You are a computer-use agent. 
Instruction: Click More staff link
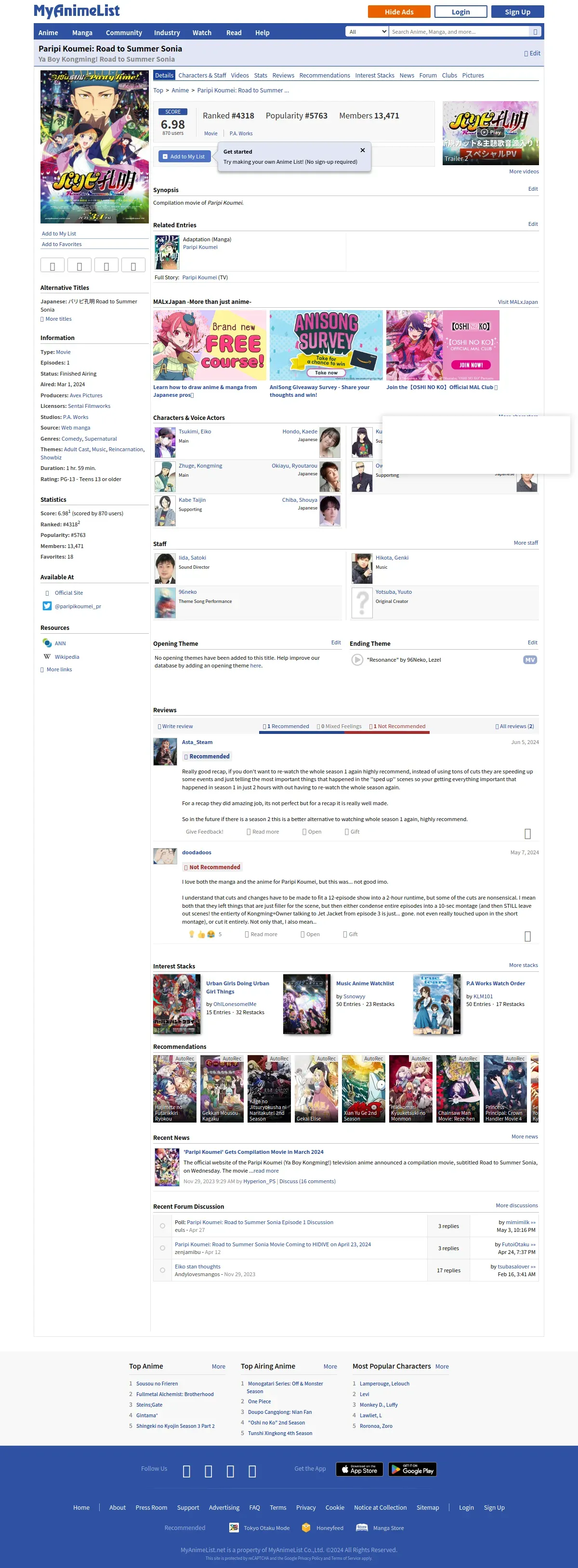coord(525,542)
